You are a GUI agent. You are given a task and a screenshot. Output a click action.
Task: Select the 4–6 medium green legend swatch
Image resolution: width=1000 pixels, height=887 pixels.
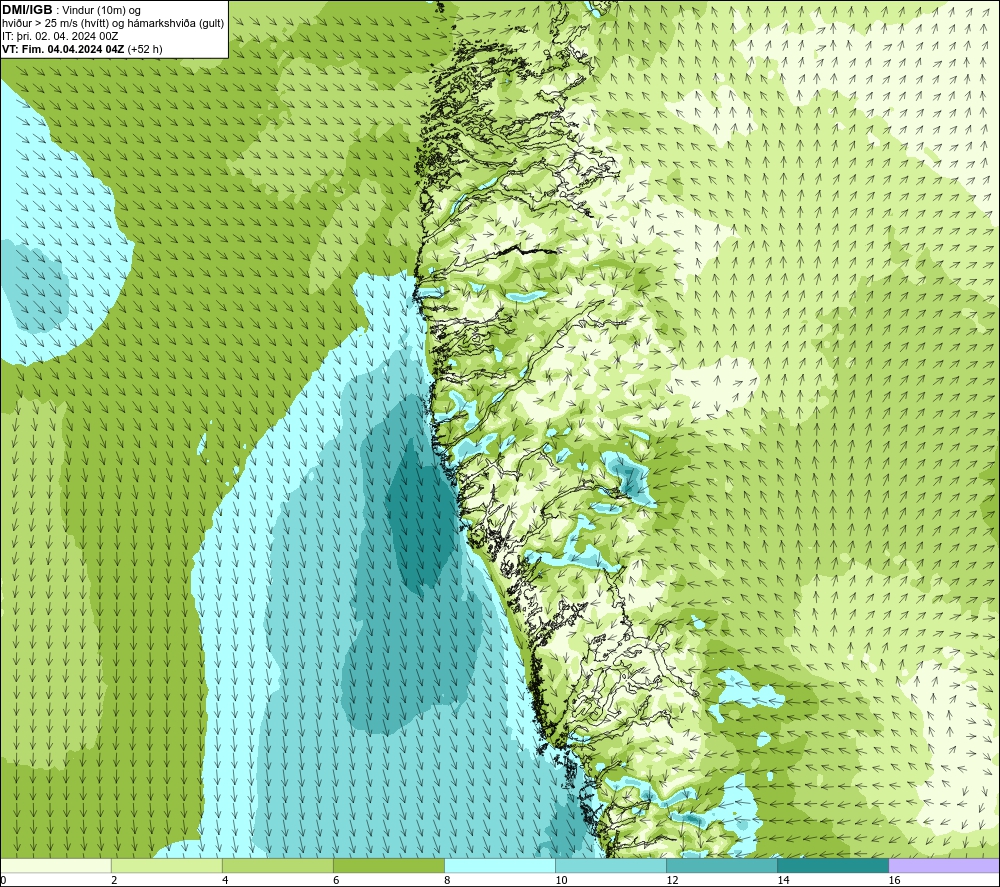click(x=278, y=866)
